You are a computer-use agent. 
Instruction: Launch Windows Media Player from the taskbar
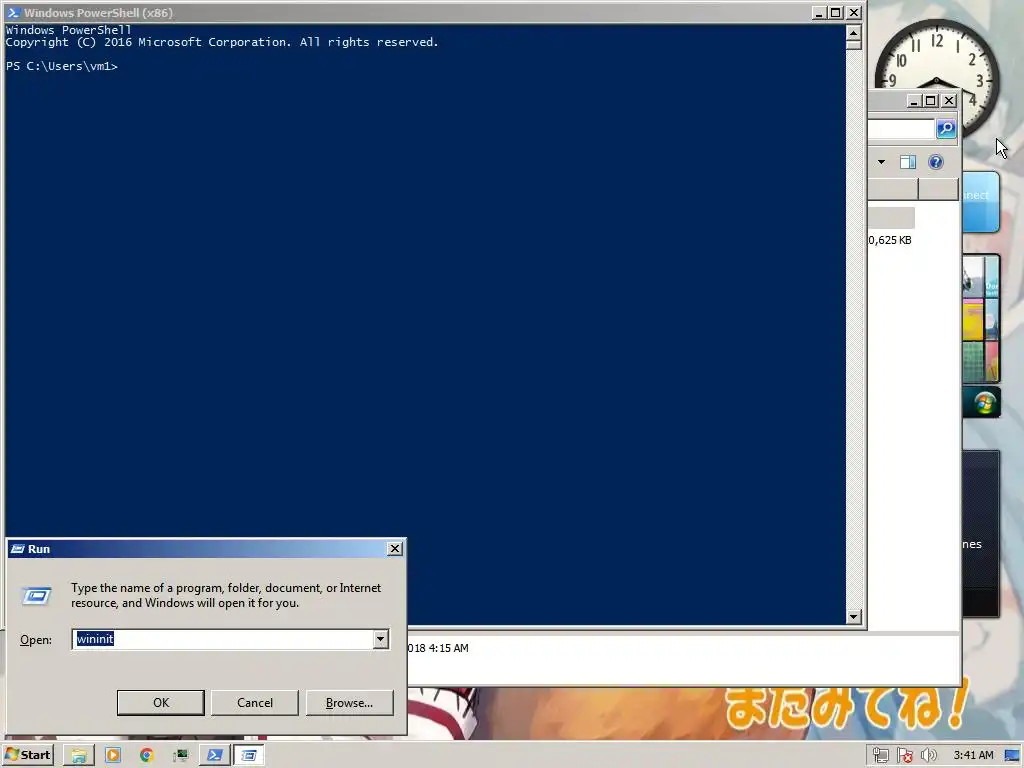112,756
